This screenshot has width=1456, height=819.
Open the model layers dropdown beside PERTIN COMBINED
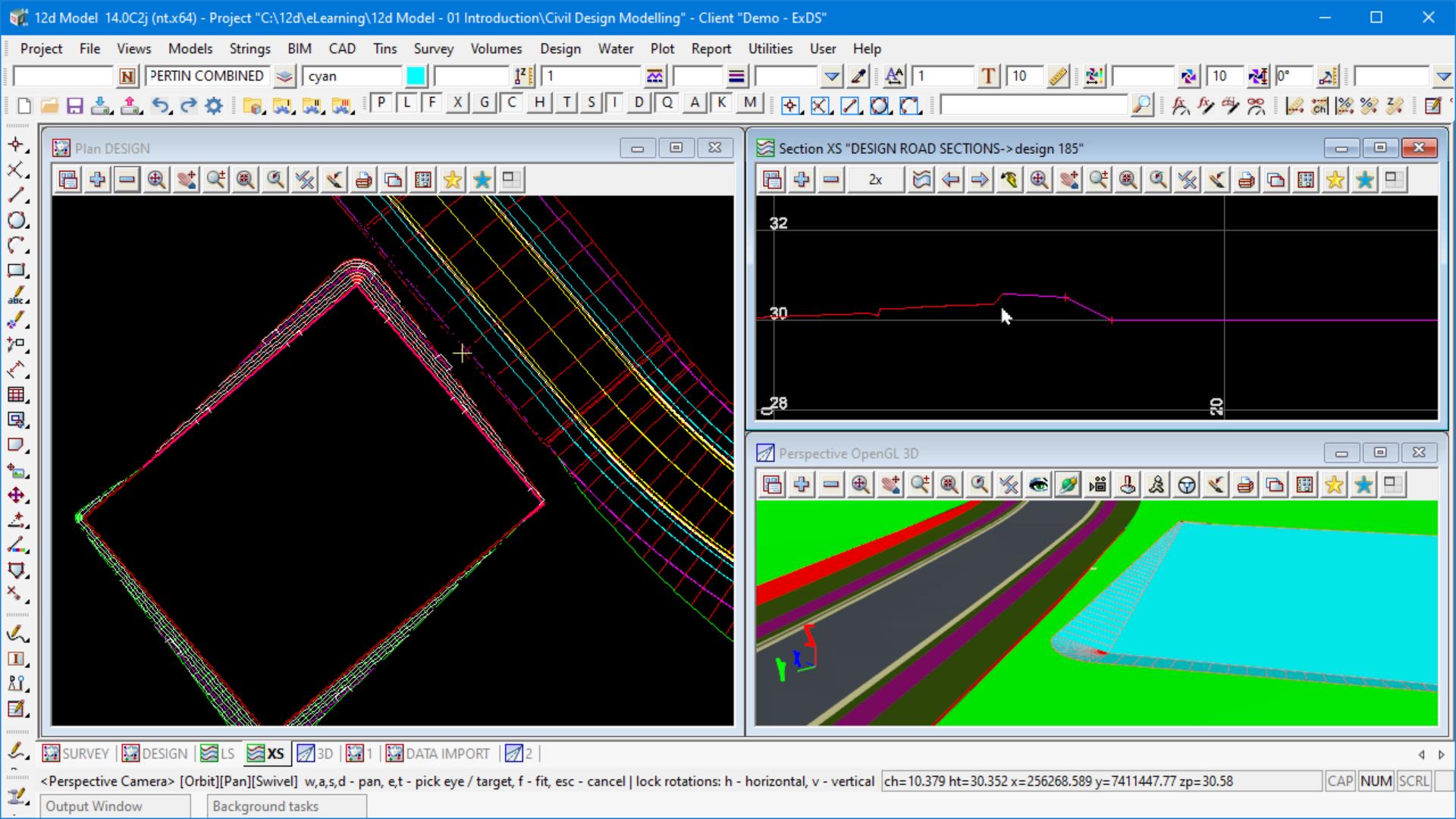284,76
